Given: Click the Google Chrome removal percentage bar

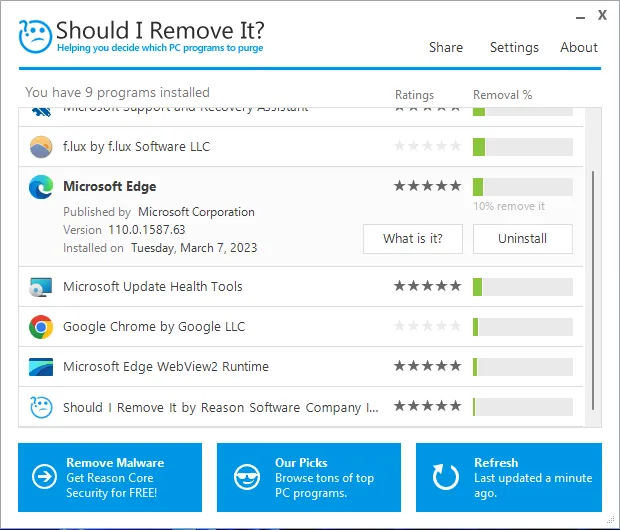Looking at the screenshot, I should point(523,327).
